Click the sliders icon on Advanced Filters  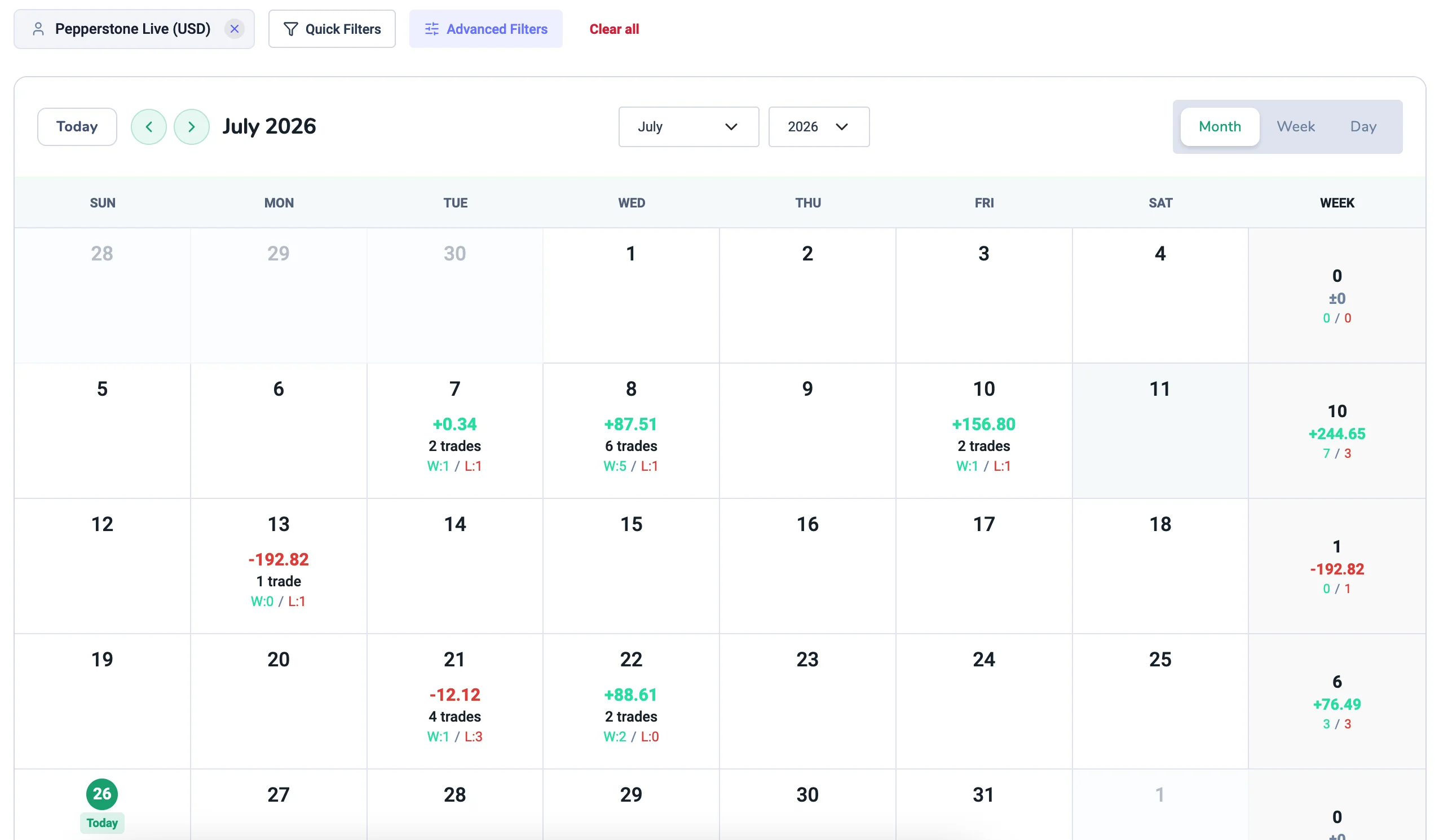pos(432,29)
